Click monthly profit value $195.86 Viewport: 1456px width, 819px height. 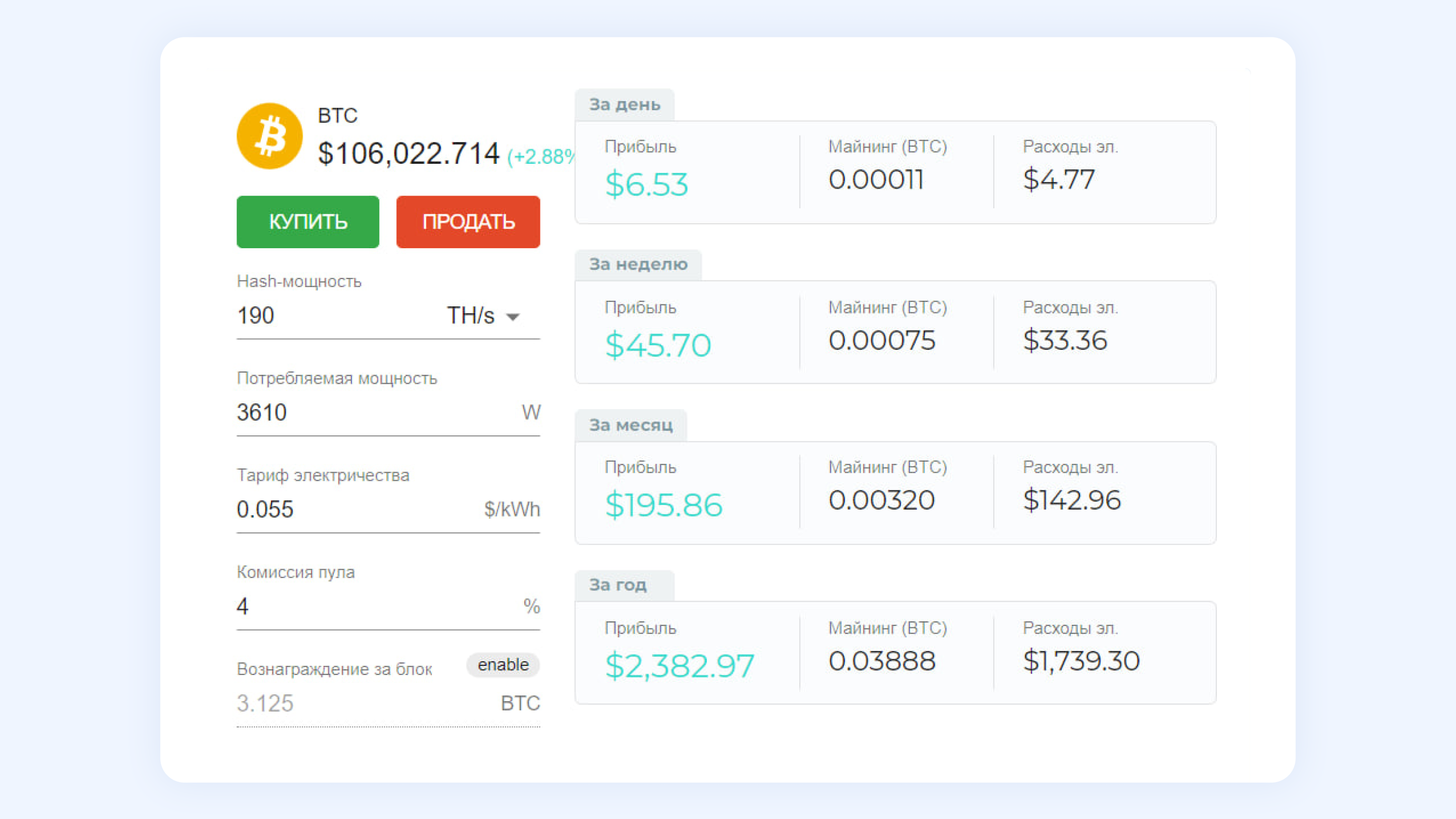click(664, 505)
